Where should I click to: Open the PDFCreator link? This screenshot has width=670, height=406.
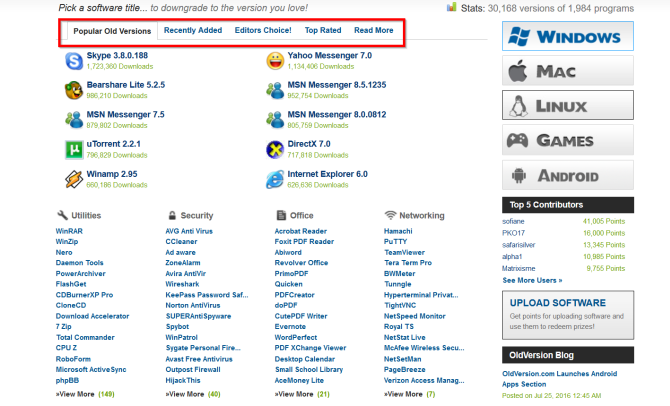[295, 295]
